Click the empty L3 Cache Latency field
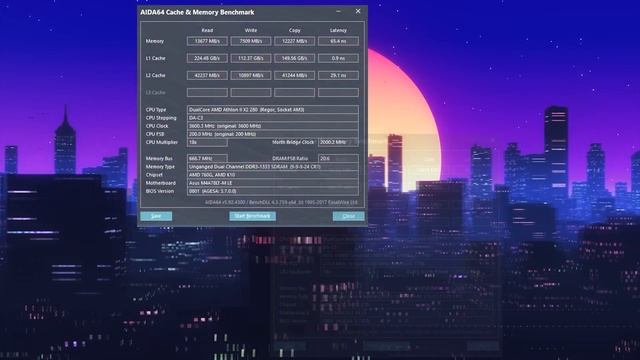This screenshot has width=640, height=360. coord(338,93)
